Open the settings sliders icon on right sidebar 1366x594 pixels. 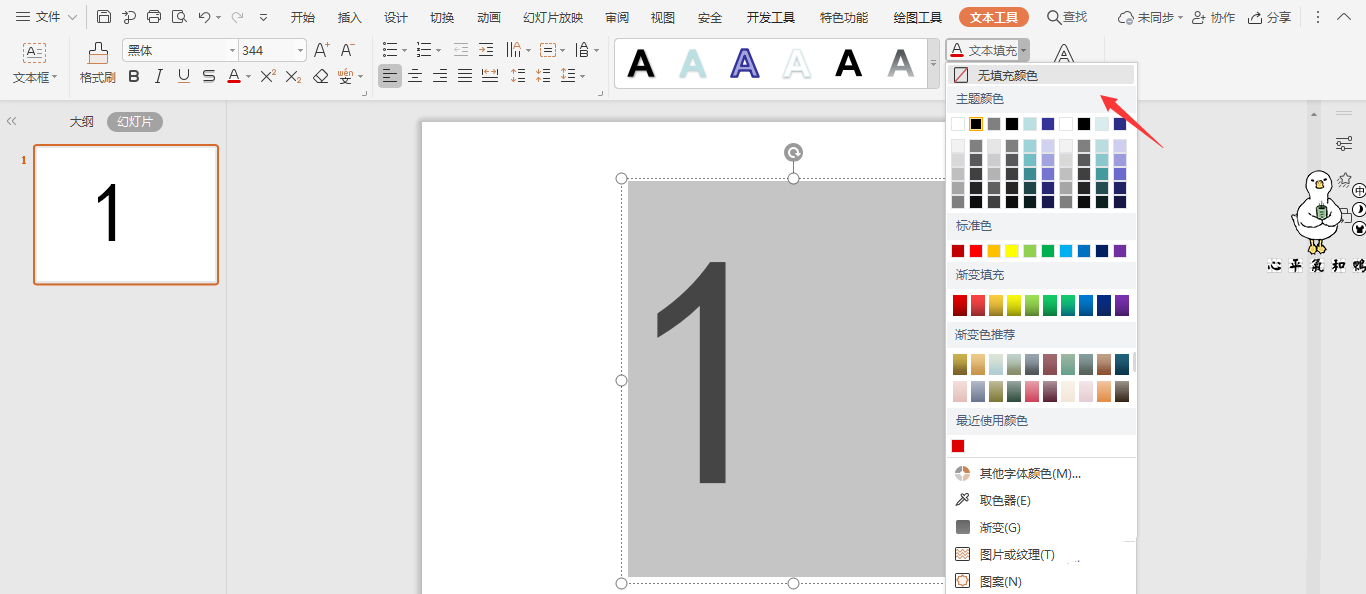point(1344,144)
